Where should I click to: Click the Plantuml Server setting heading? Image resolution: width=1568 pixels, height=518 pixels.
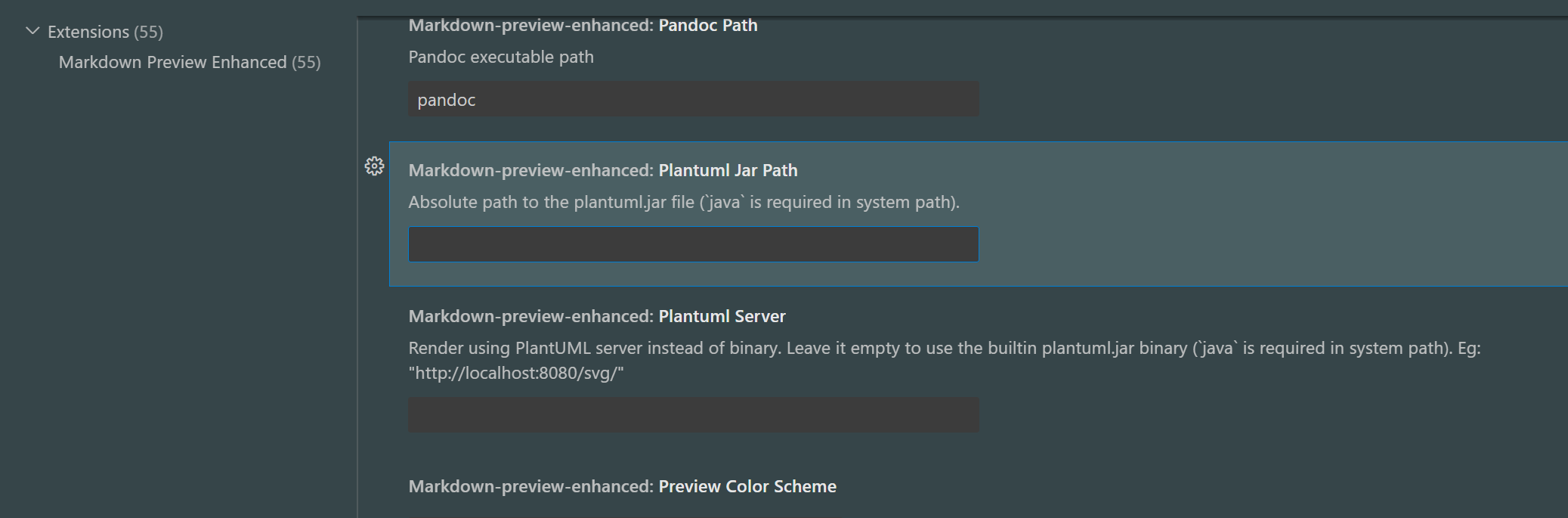pyautogui.click(x=722, y=316)
